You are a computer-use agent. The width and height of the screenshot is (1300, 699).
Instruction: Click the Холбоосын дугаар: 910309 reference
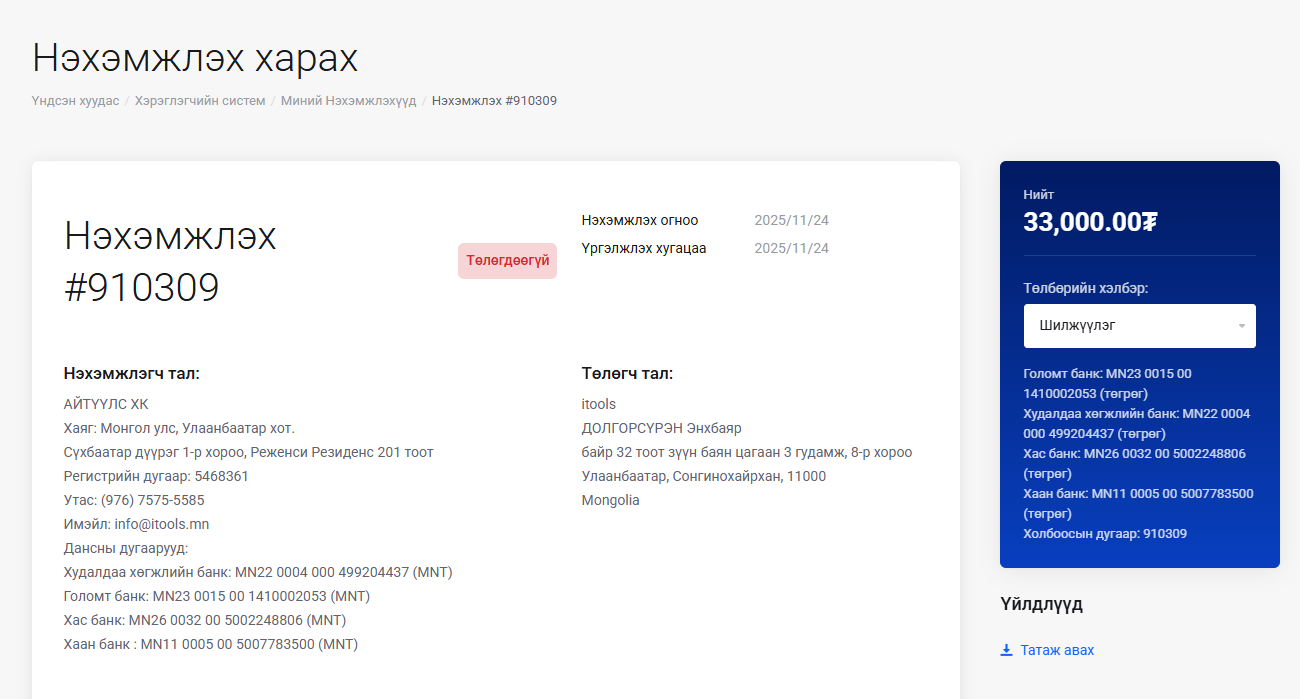point(1105,533)
